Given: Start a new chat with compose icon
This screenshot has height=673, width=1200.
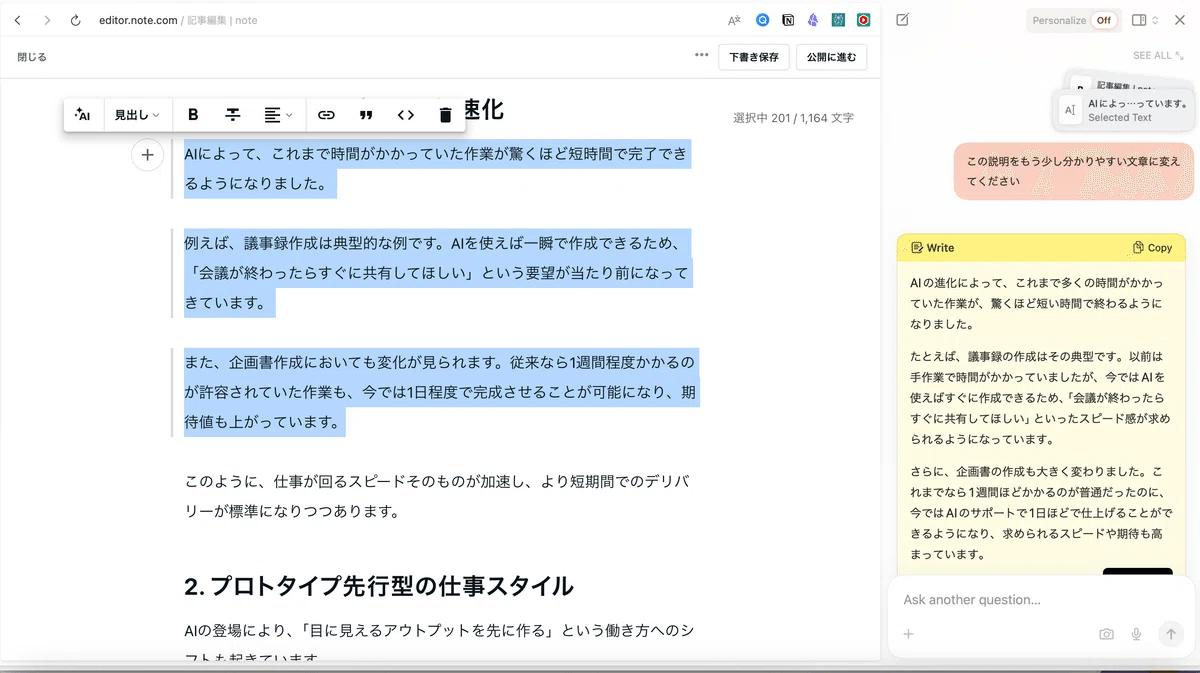Looking at the screenshot, I should tap(903, 20).
